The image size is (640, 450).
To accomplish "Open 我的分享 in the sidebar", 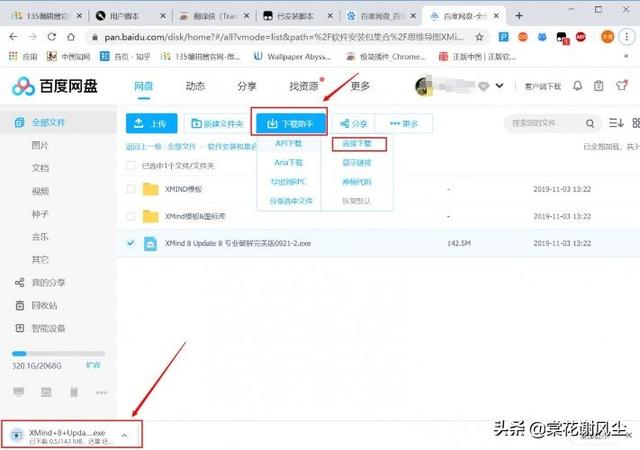I will pyautogui.click(x=48, y=283).
